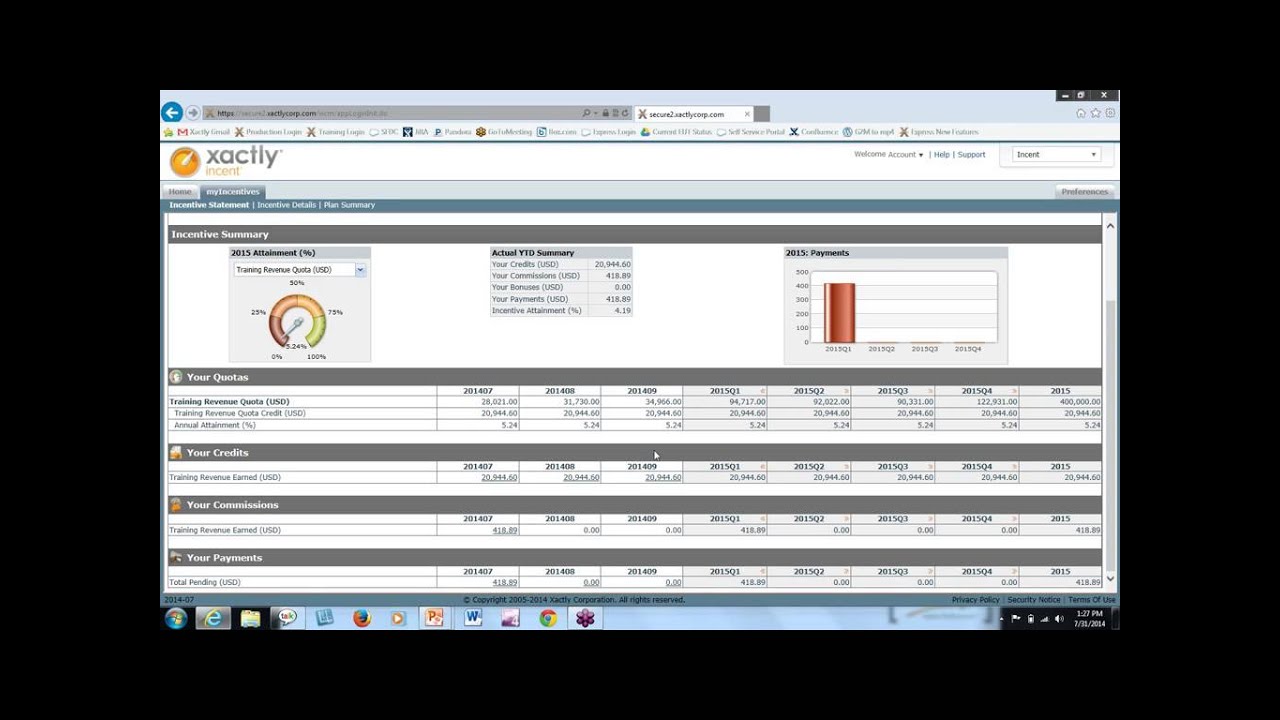Image resolution: width=1280 pixels, height=720 pixels.
Task: Select the Incentive Statement sub-tab
Action: pos(209,205)
